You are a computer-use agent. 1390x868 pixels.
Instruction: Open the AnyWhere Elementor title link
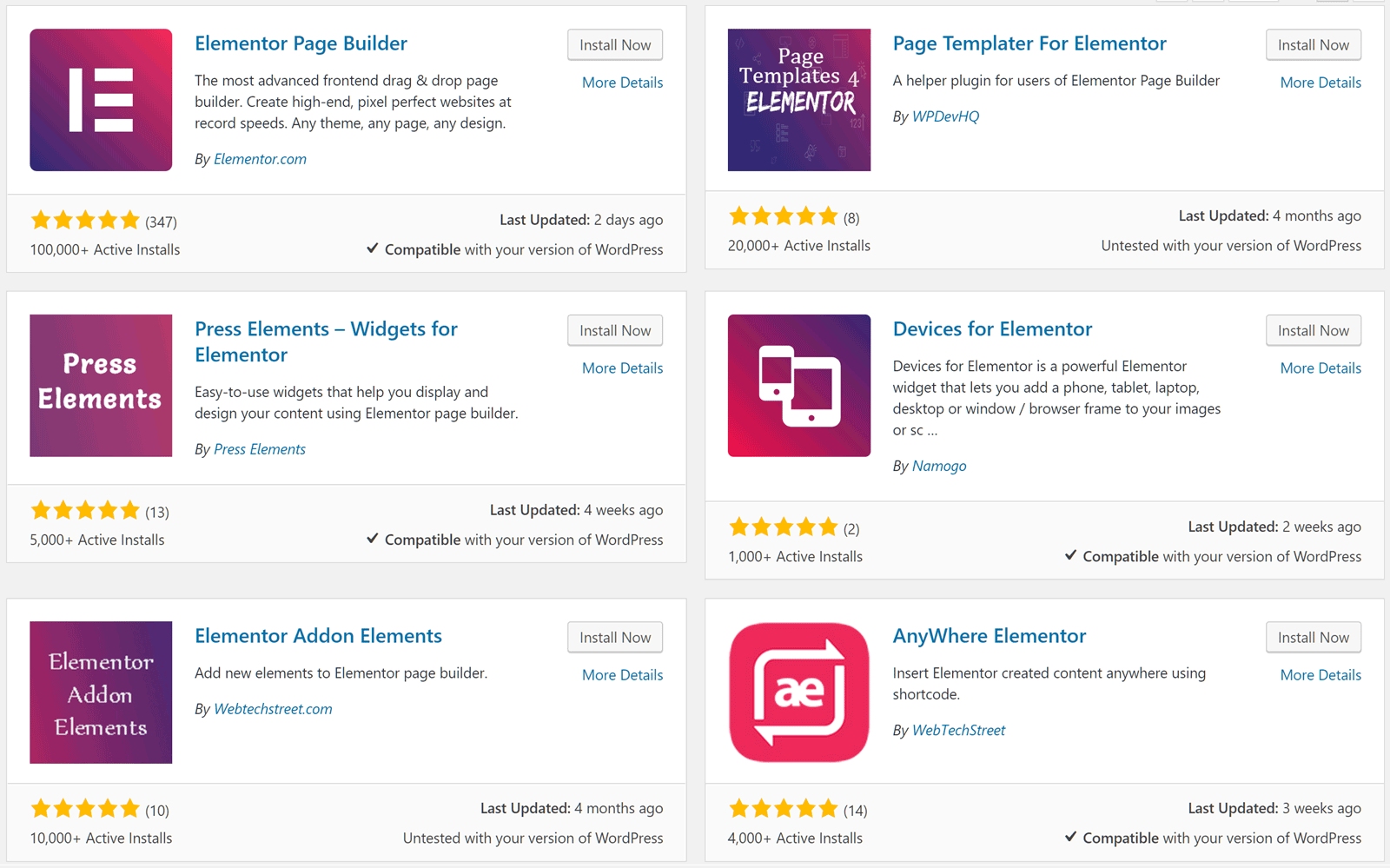point(990,636)
